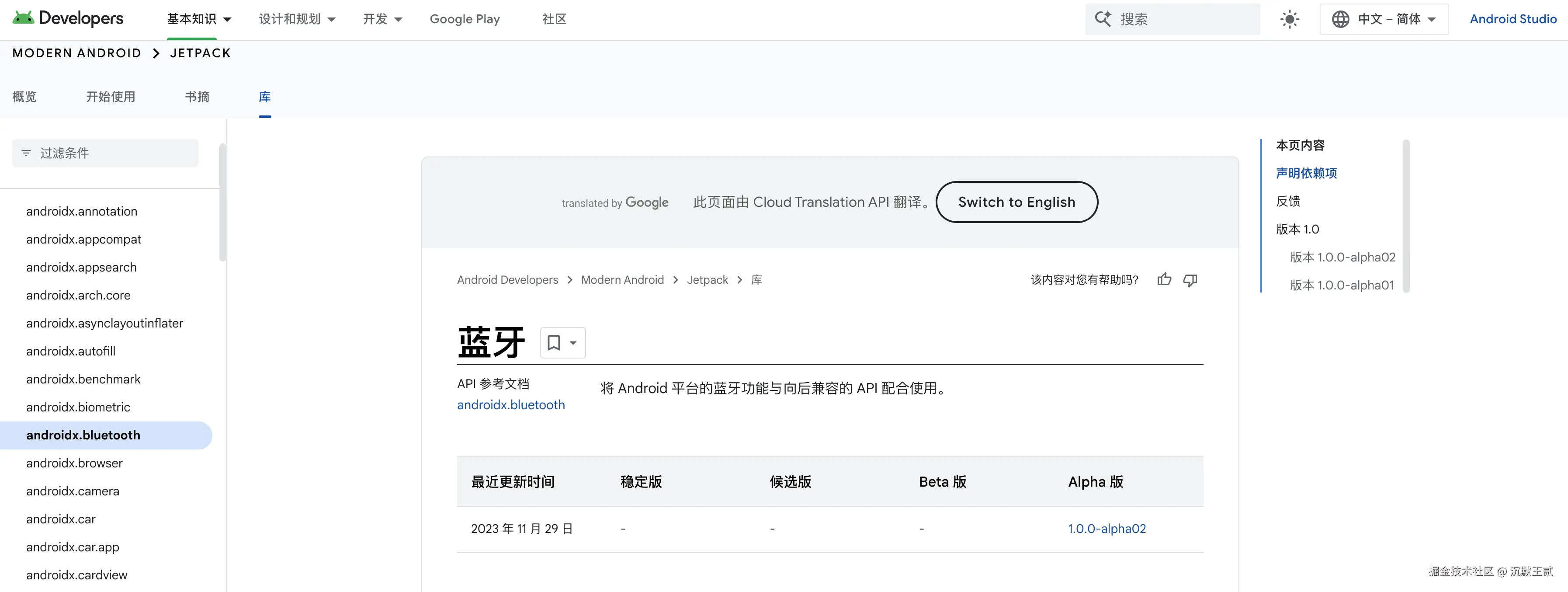Open androidx.camera in sidebar
Screen dimensions: 1568x592
[x=73, y=491]
